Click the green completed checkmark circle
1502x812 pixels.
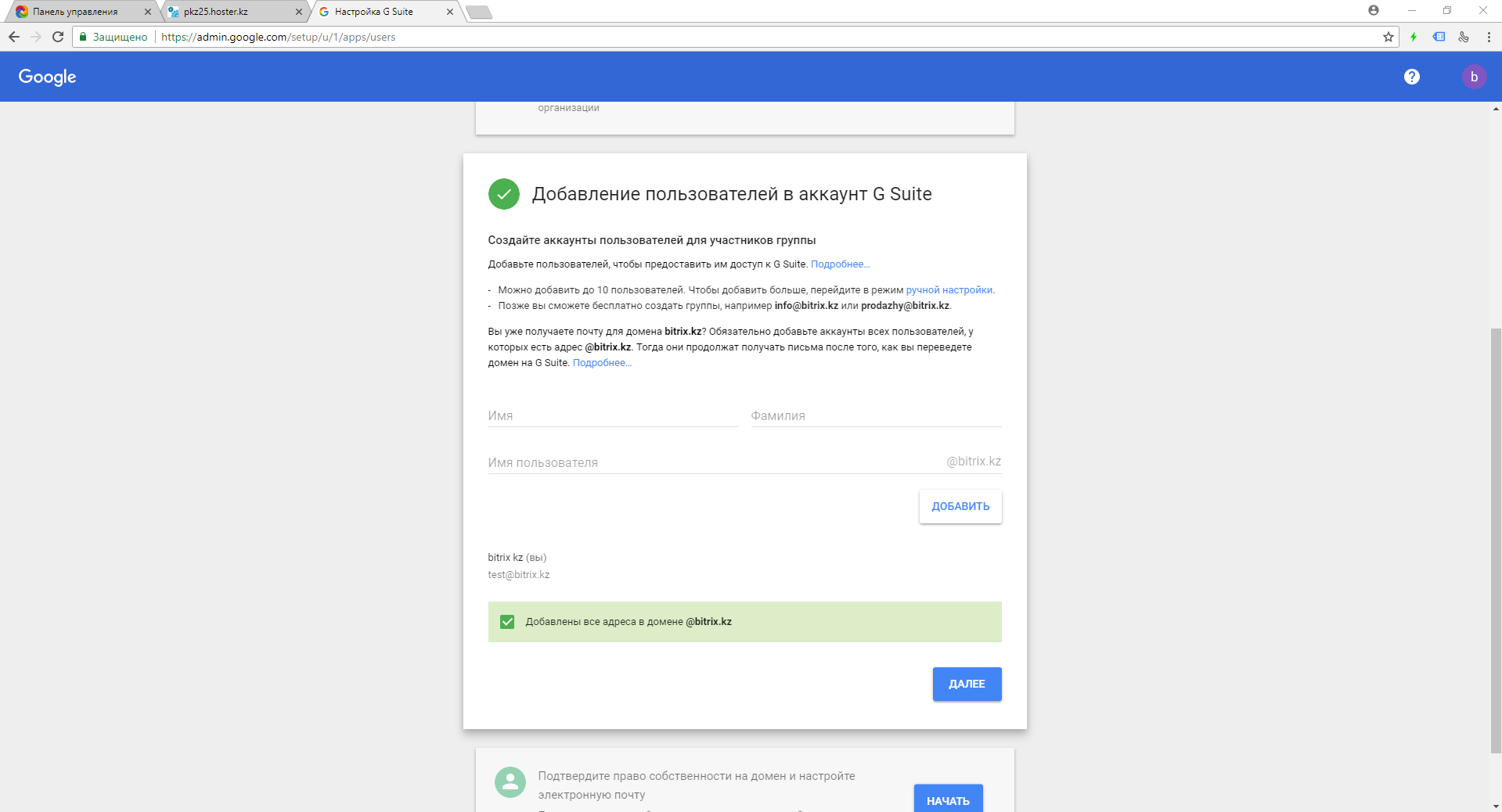pyautogui.click(x=504, y=194)
